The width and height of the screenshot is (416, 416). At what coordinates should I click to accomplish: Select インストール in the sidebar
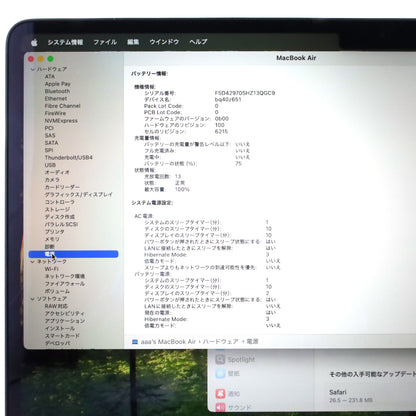[60, 328]
